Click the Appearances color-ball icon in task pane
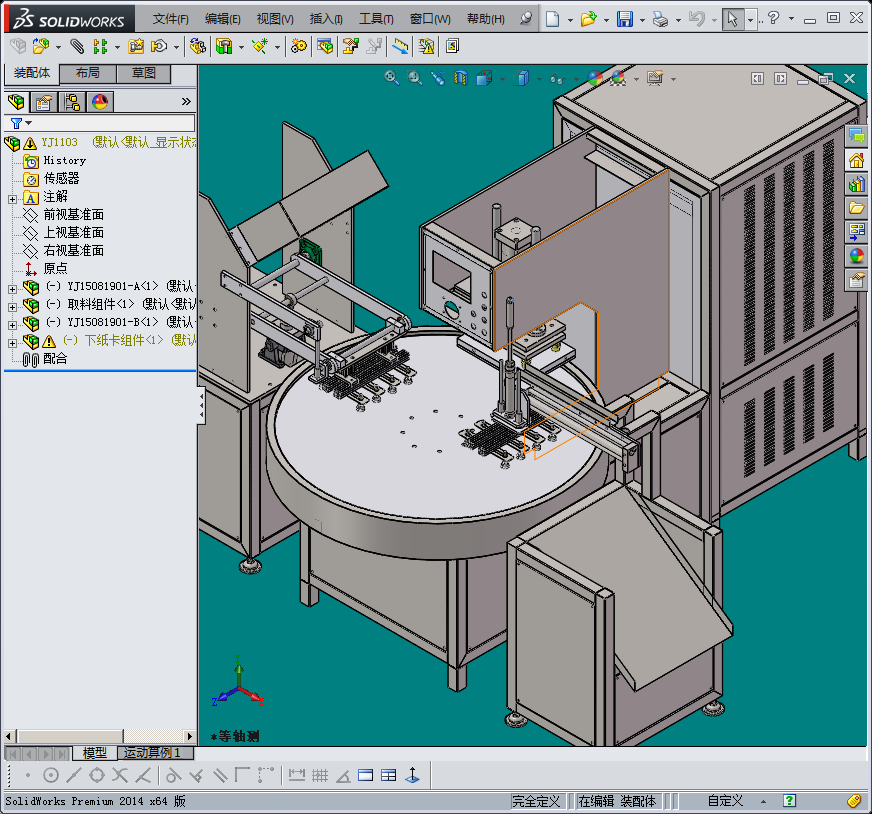The height and width of the screenshot is (814, 872). pos(856,256)
